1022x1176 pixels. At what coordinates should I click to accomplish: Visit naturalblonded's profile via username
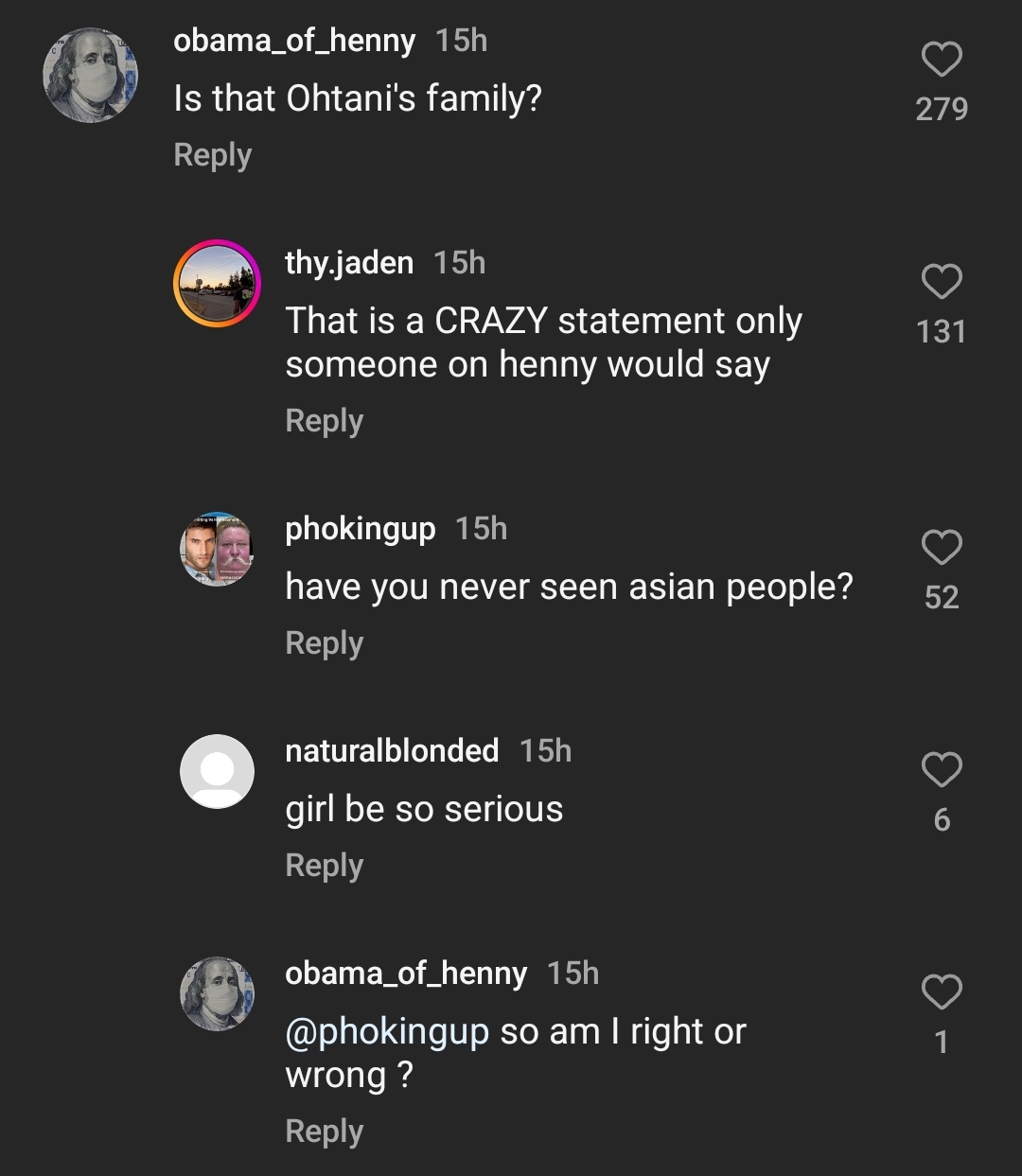click(x=392, y=750)
